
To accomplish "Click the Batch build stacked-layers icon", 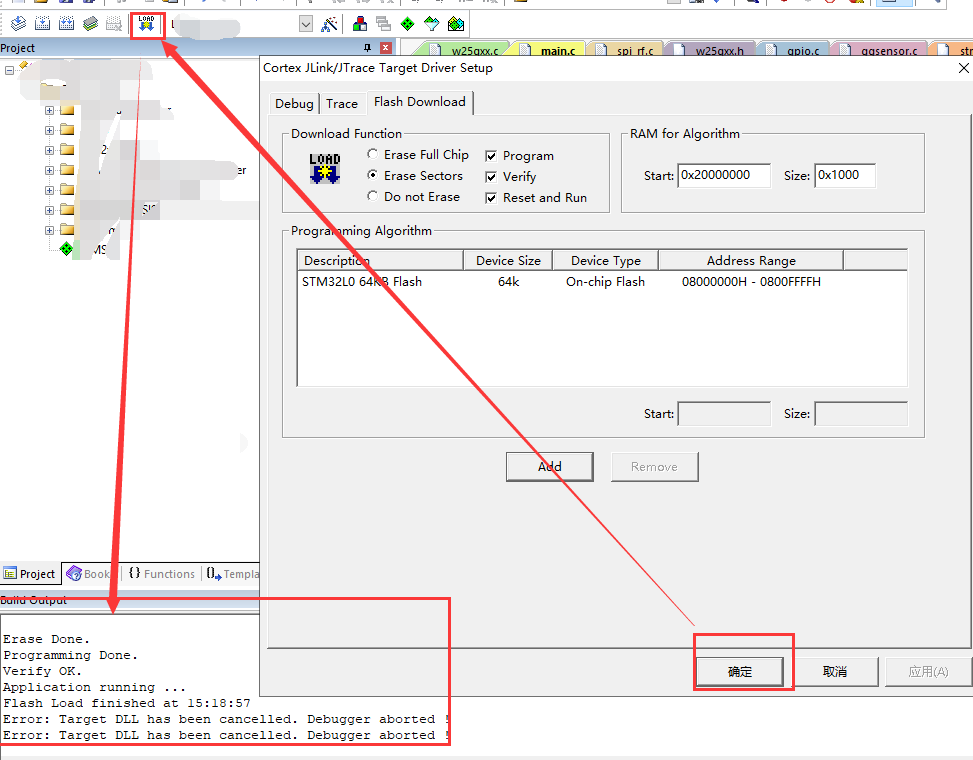I will point(91,24).
